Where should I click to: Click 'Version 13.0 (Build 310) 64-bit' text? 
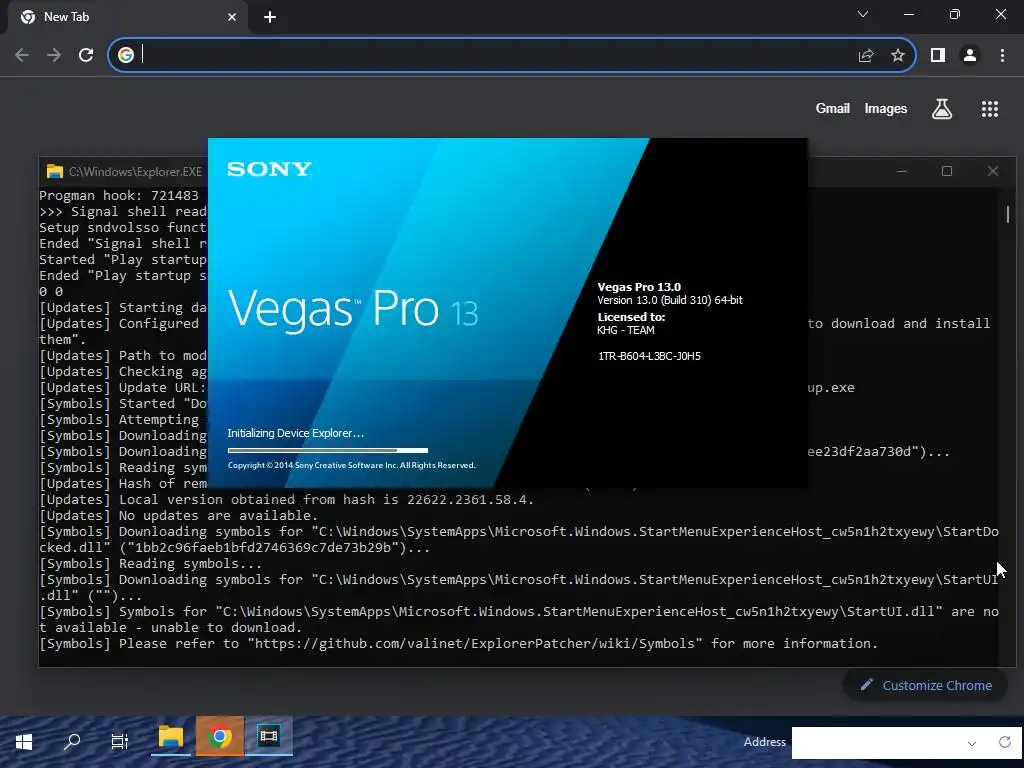[669, 300]
